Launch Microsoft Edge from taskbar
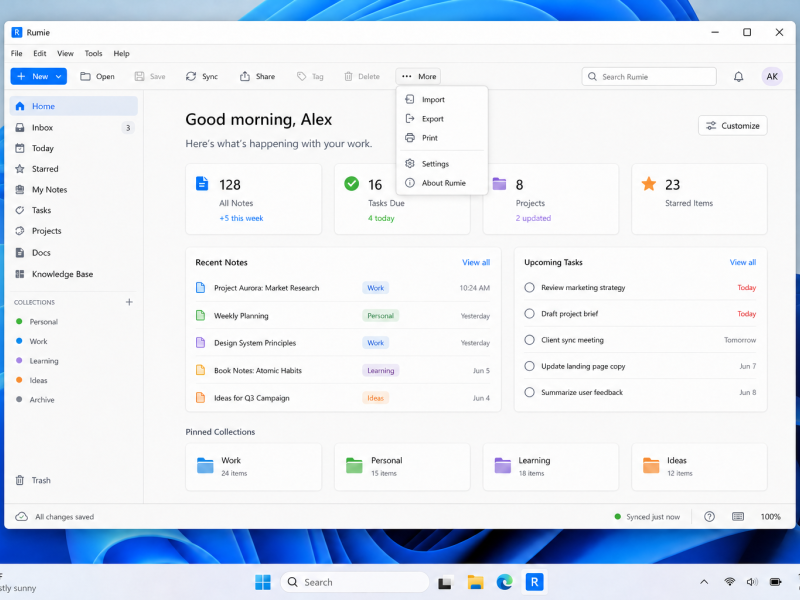The image size is (800, 600). coord(505,582)
